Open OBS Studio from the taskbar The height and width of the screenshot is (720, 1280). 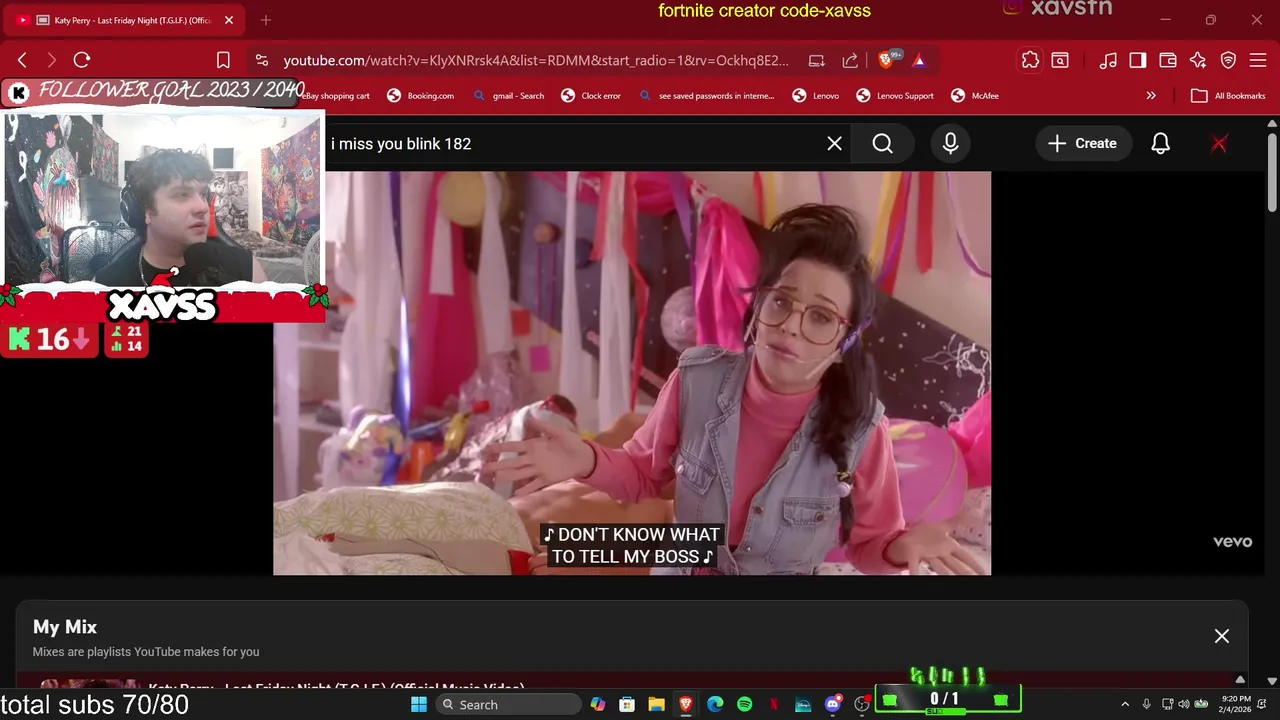pos(862,704)
